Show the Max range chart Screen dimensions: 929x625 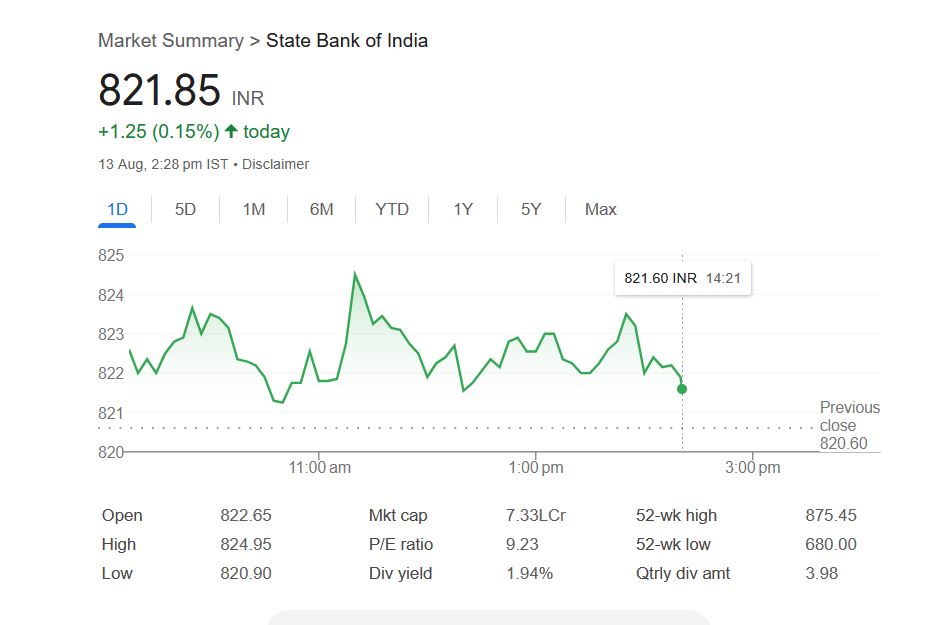pyautogui.click(x=601, y=209)
